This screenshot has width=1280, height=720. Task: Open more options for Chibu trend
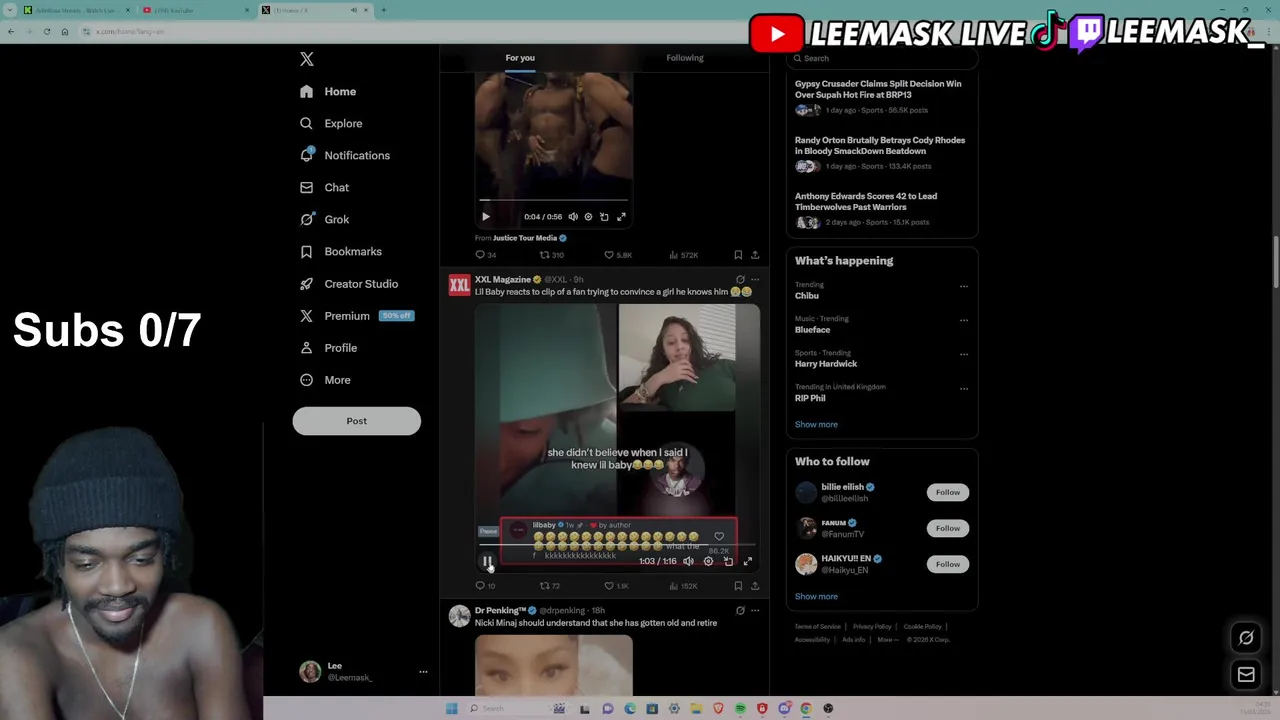point(964,286)
